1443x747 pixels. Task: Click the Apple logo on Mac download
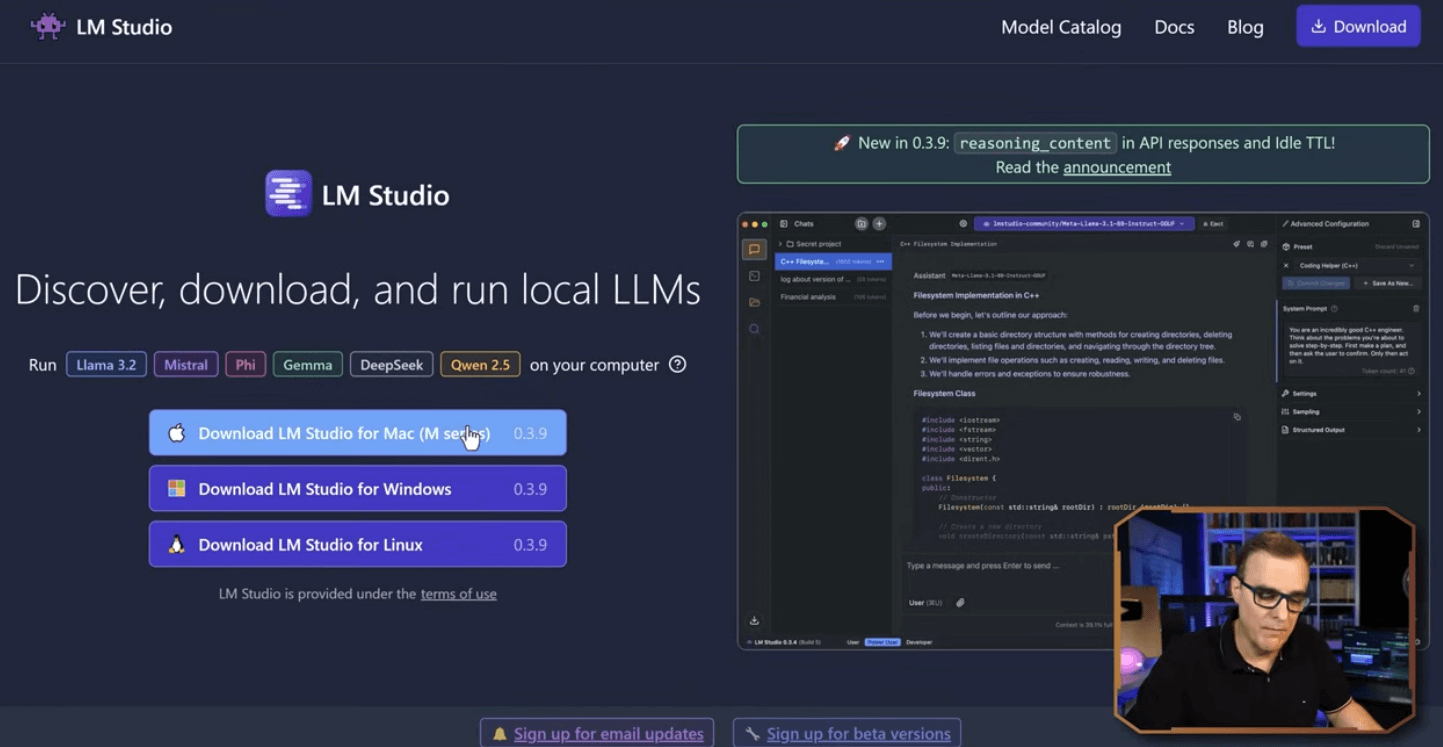pyautogui.click(x=177, y=433)
